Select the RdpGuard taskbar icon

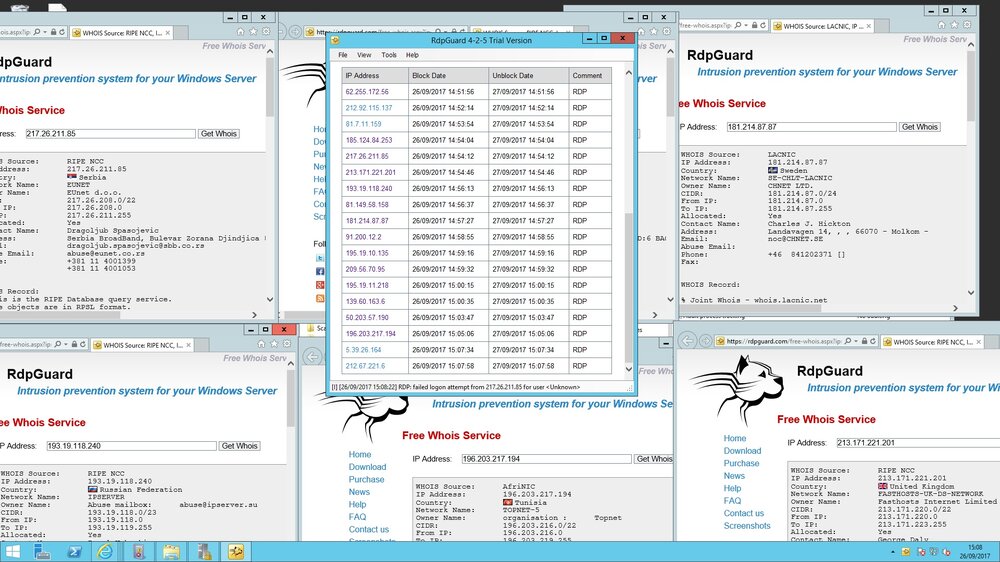point(236,552)
